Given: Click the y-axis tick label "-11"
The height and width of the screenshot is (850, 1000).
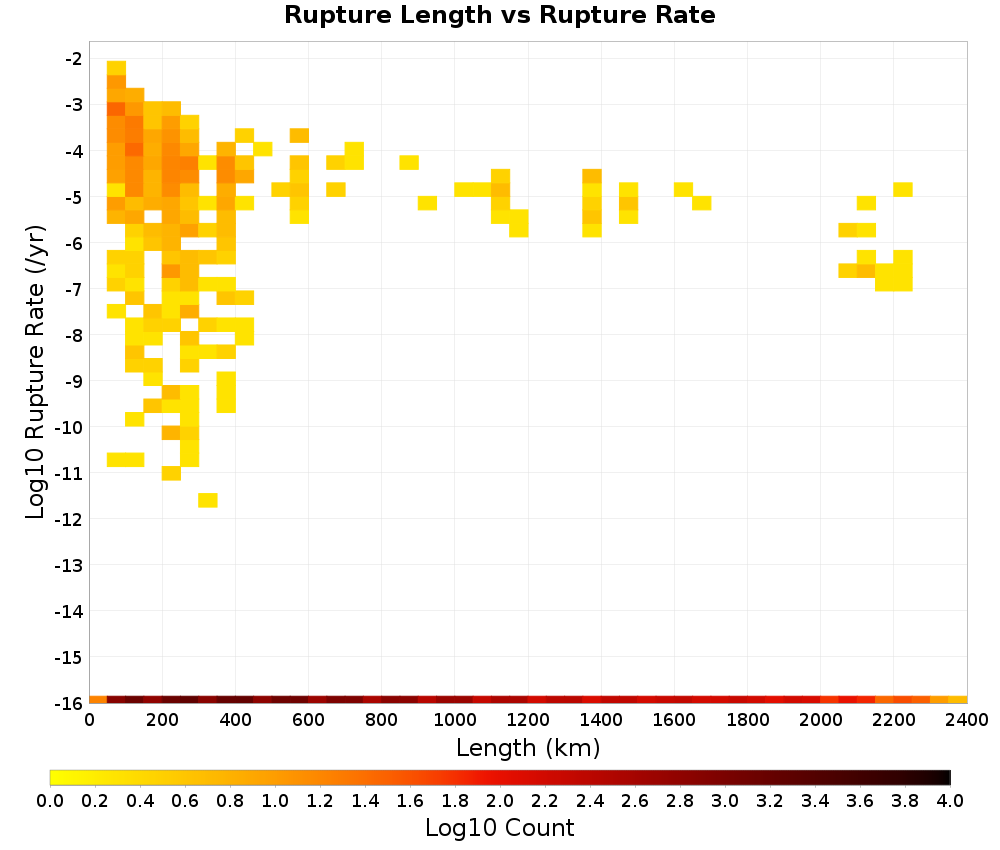Looking at the screenshot, I should coord(69,473).
